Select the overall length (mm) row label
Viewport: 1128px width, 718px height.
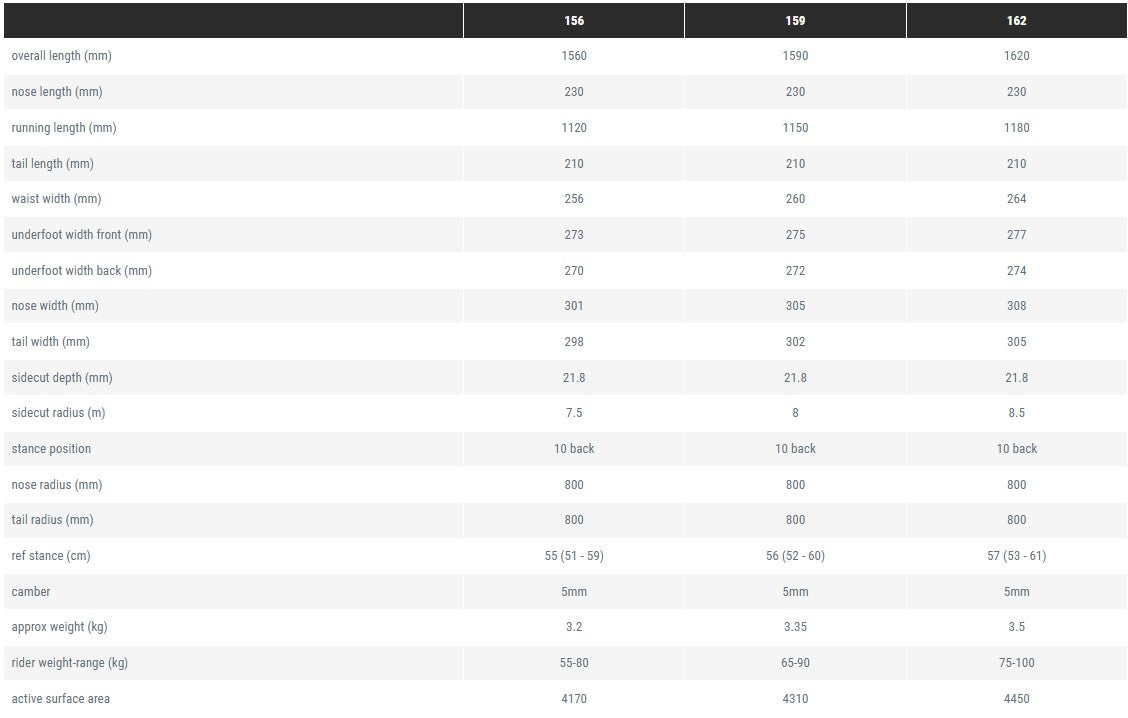[x=61, y=56]
